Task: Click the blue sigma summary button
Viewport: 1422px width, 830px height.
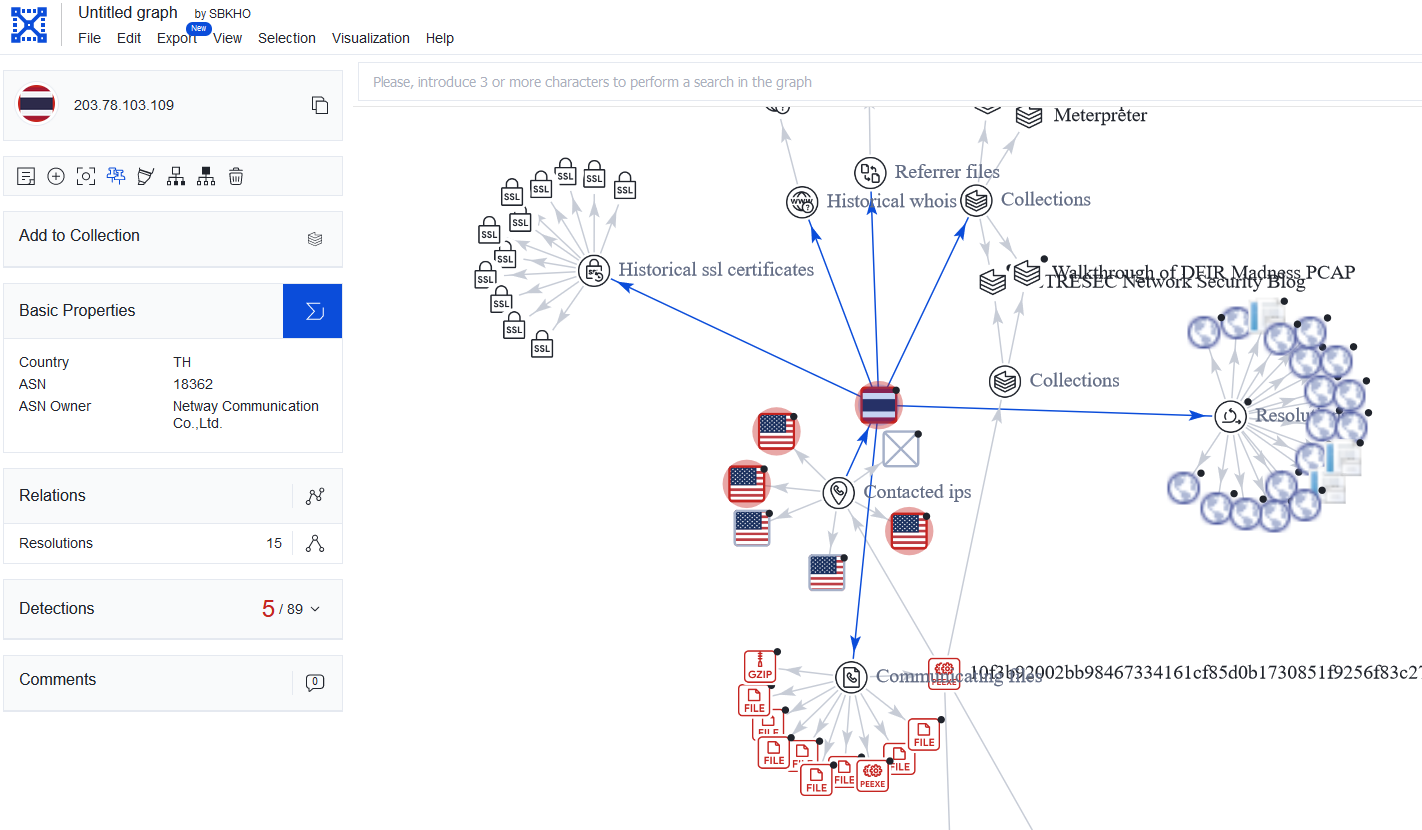Action: 313,311
